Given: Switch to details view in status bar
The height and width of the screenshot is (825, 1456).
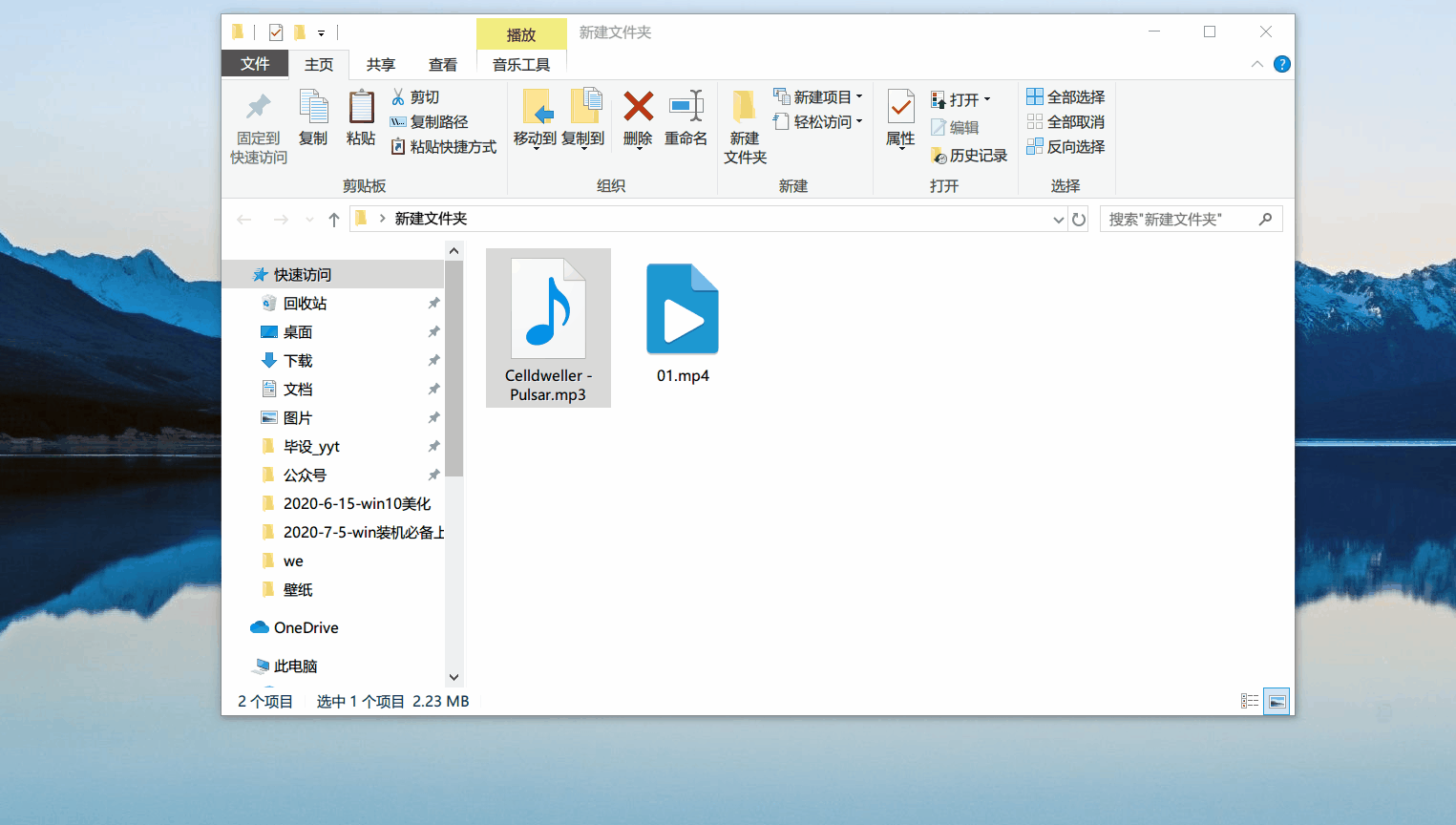Looking at the screenshot, I should pyautogui.click(x=1250, y=700).
